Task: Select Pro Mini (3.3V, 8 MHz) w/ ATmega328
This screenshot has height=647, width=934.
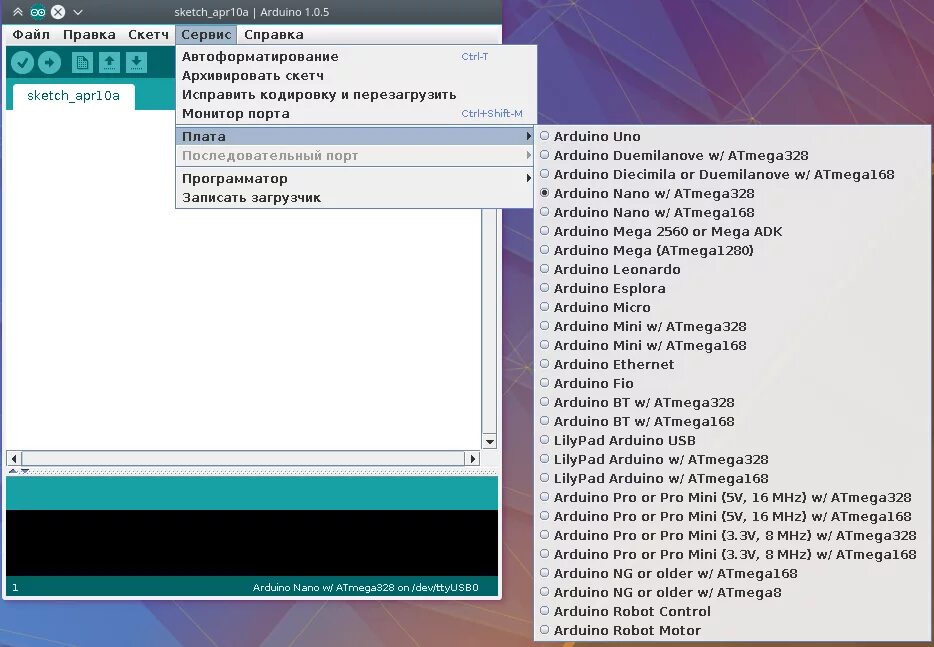Action: click(732, 536)
